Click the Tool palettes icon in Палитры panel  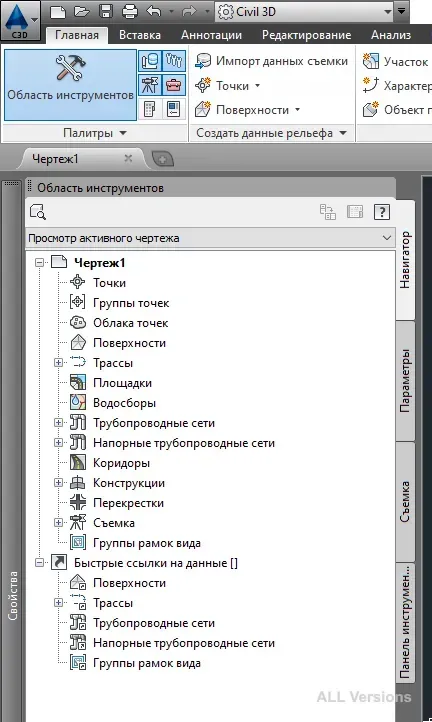click(174, 109)
